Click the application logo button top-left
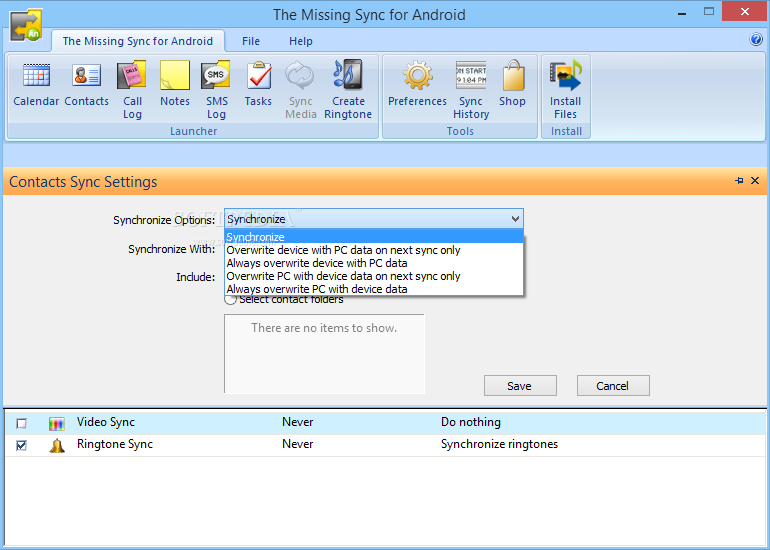This screenshot has width=770, height=550. (x=26, y=25)
